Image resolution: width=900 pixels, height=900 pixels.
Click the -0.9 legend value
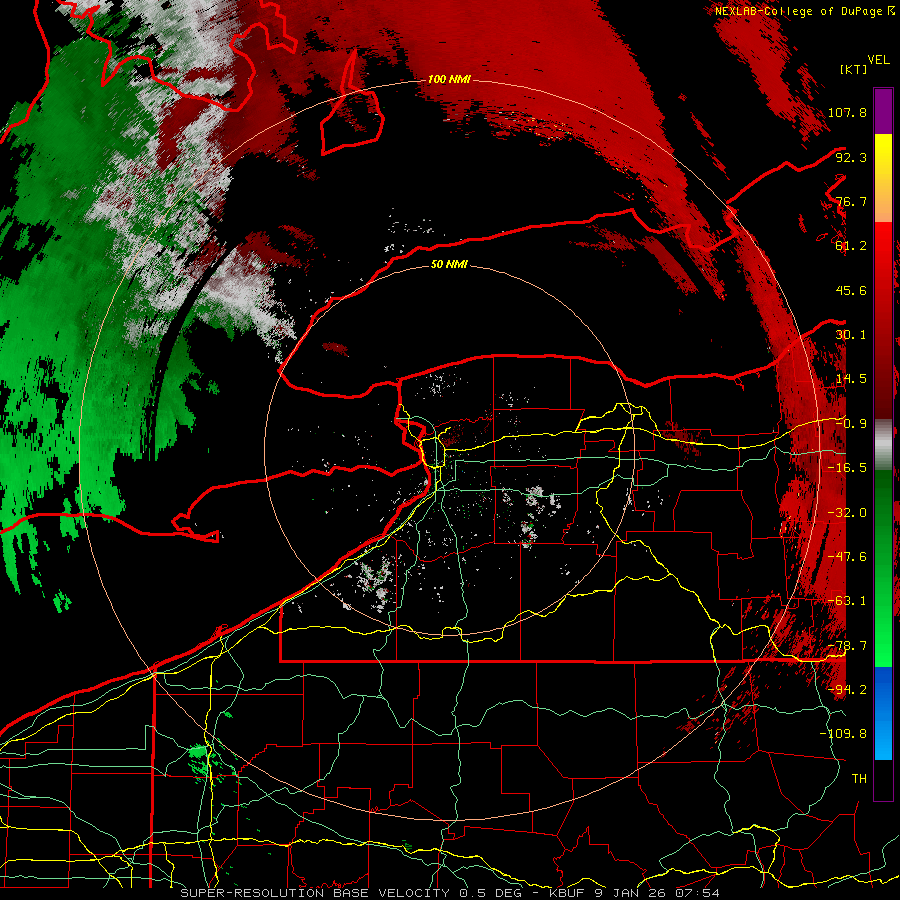pos(851,424)
